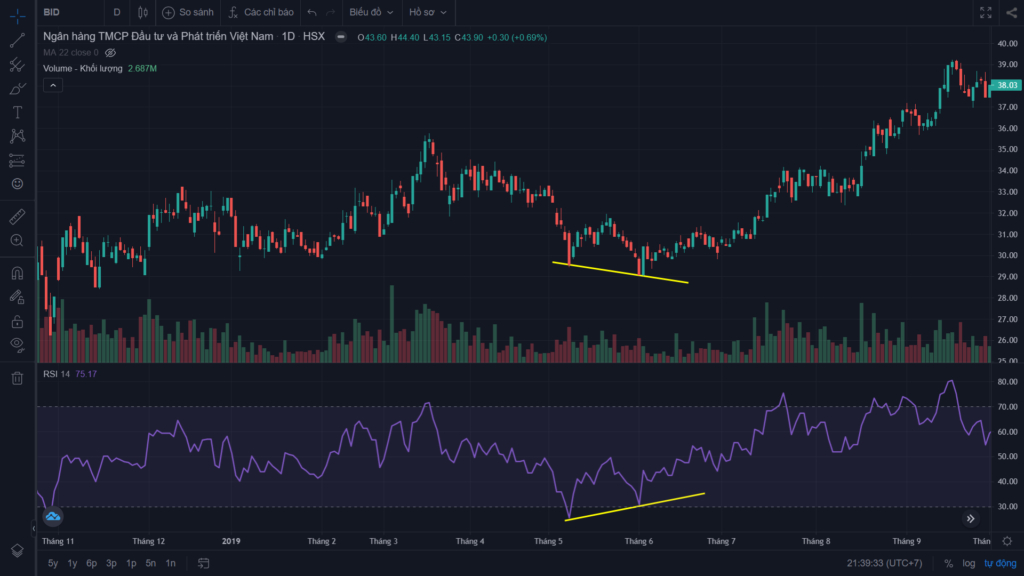Set range to 1y
1024x576 pixels.
72,564
